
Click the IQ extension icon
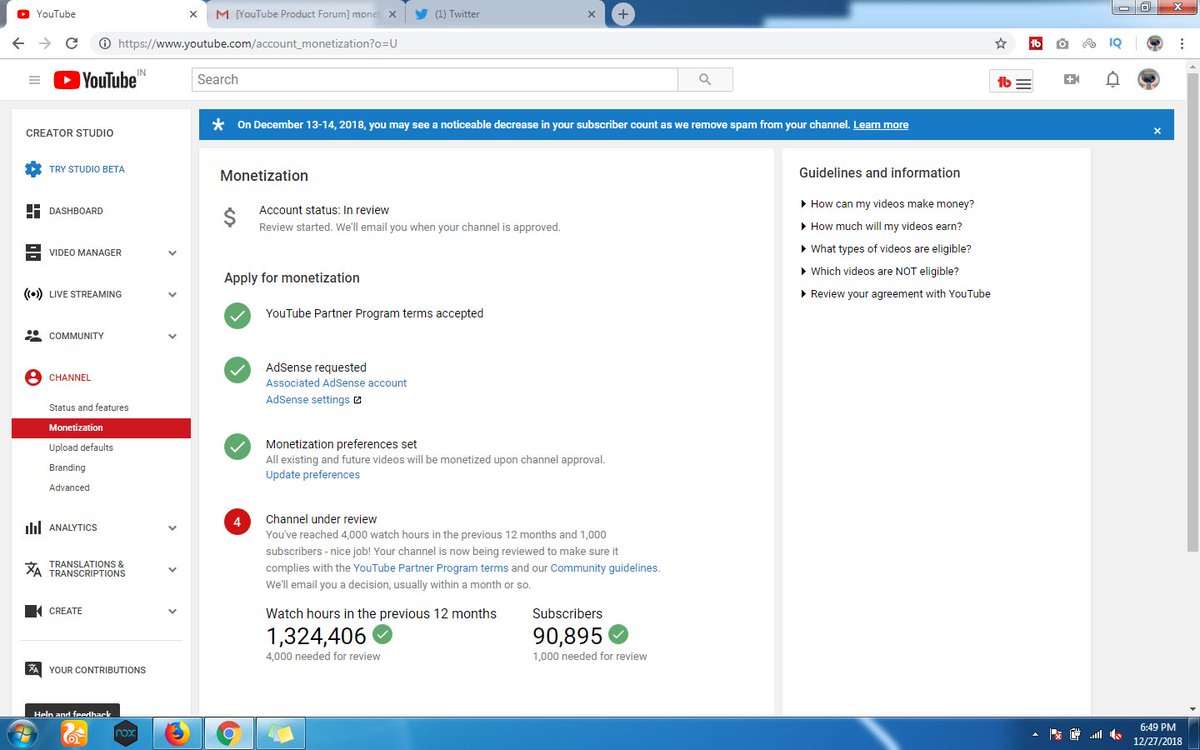(x=1116, y=44)
